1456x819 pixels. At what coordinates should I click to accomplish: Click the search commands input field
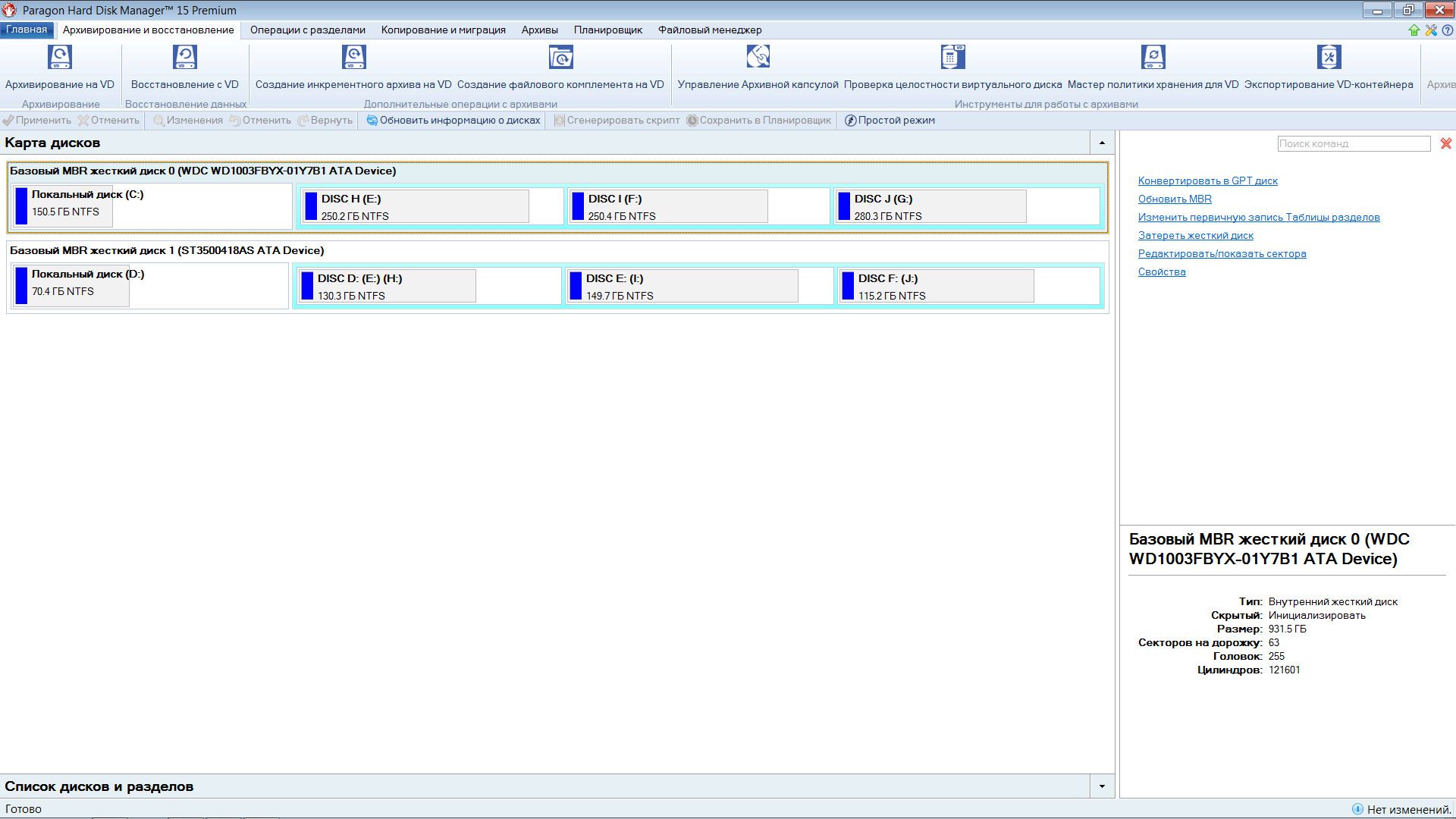(1353, 143)
